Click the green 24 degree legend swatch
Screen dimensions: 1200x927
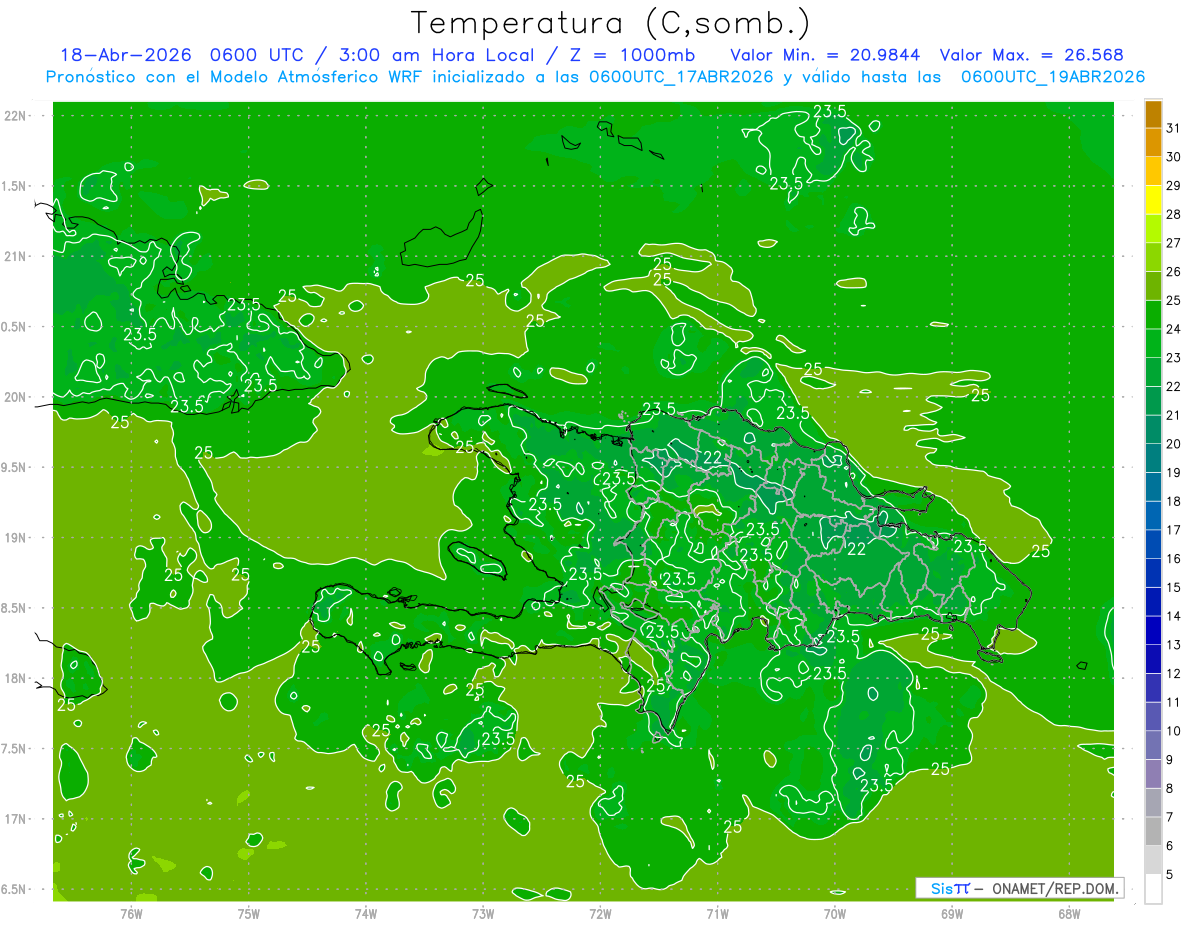tap(1153, 315)
